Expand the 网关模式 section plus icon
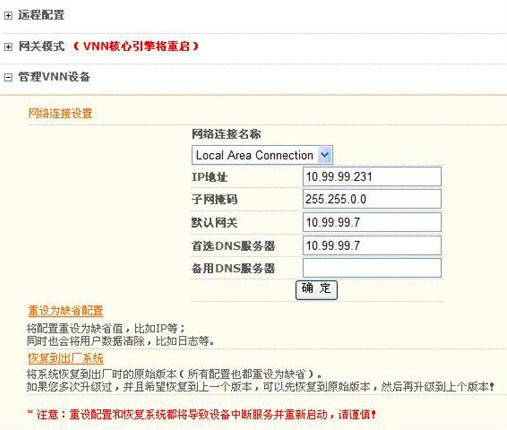Viewport: 507px width, 430px height. click(x=8, y=47)
